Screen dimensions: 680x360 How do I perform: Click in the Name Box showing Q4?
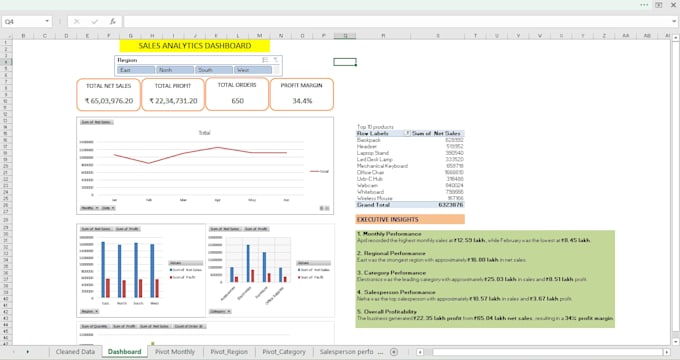pos(24,21)
